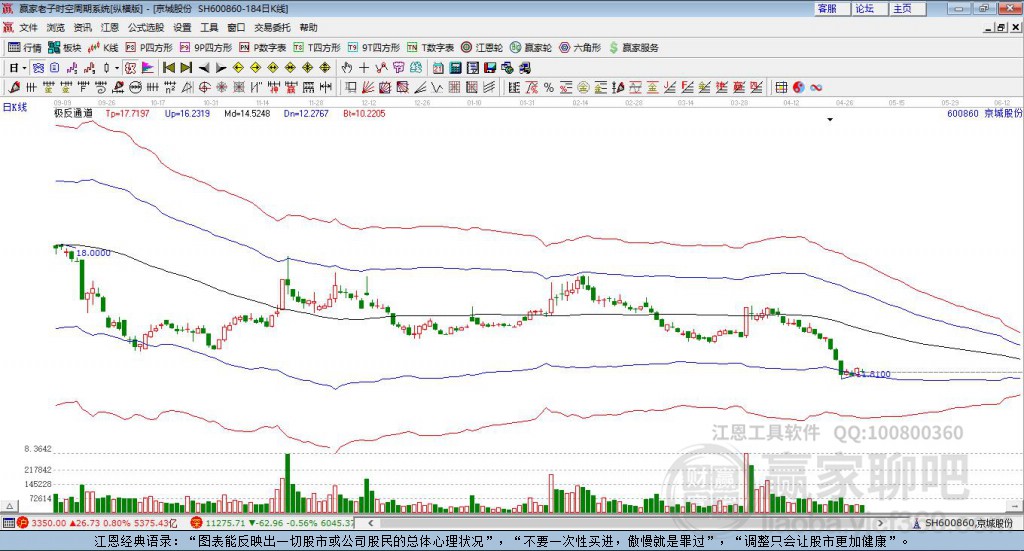Screen dimensions: 1024x551
Task: Open the 江恩 menu
Action: pos(110,27)
